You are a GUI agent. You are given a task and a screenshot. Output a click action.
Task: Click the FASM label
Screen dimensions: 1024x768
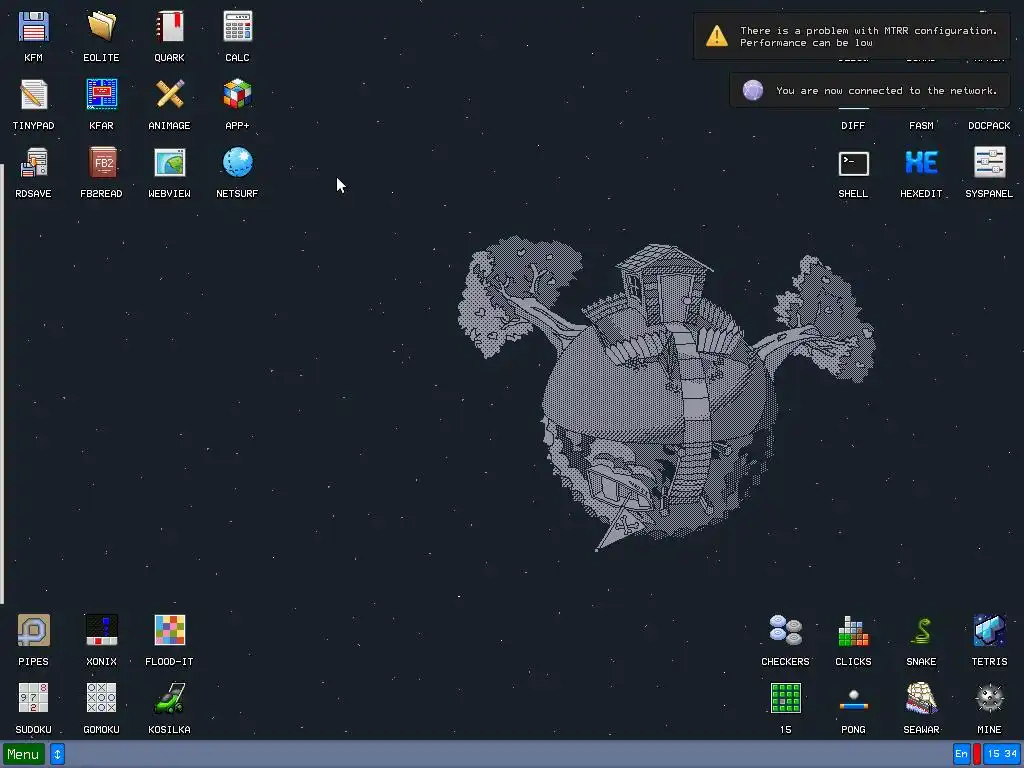[x=921, y=125]
